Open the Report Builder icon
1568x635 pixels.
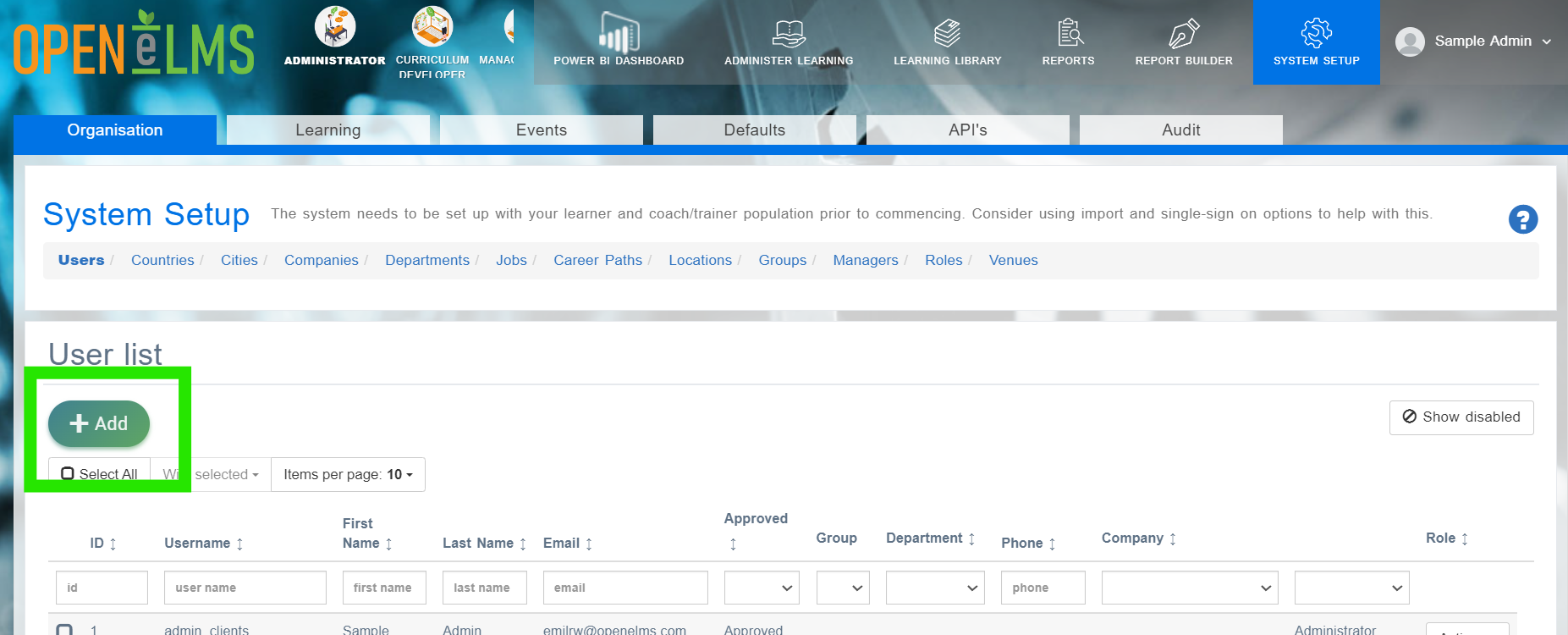click(1184, 33)
